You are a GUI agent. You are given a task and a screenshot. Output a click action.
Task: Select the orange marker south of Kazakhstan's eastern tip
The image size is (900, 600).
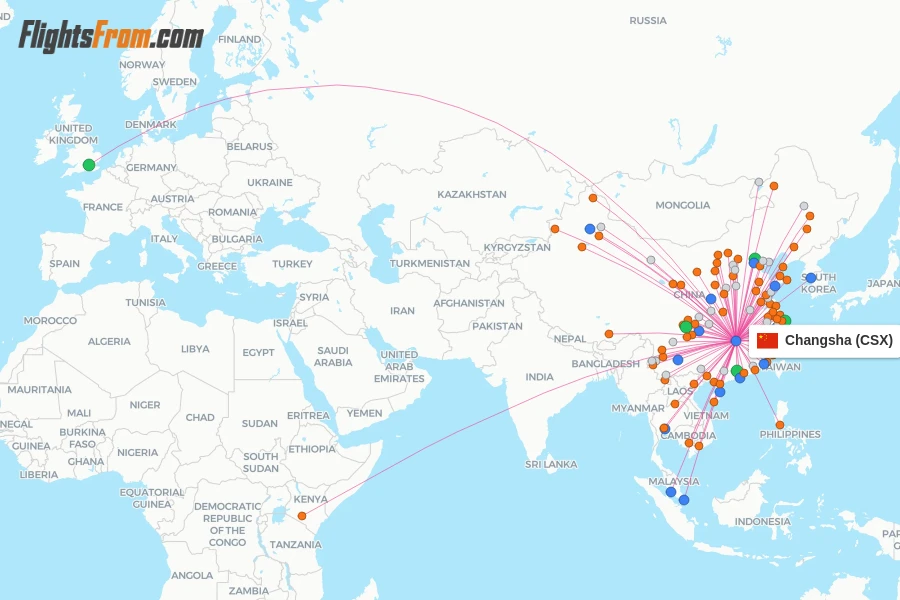(592, 198)
